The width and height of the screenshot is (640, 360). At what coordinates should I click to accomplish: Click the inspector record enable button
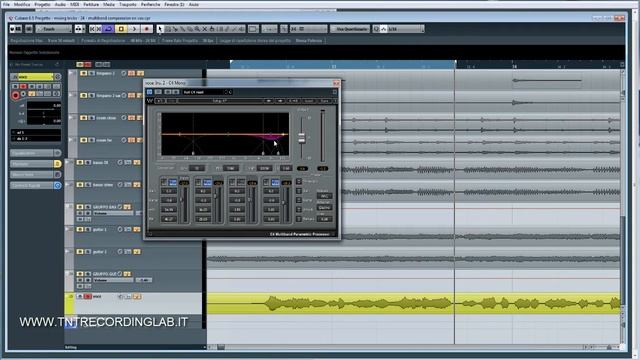16,95
